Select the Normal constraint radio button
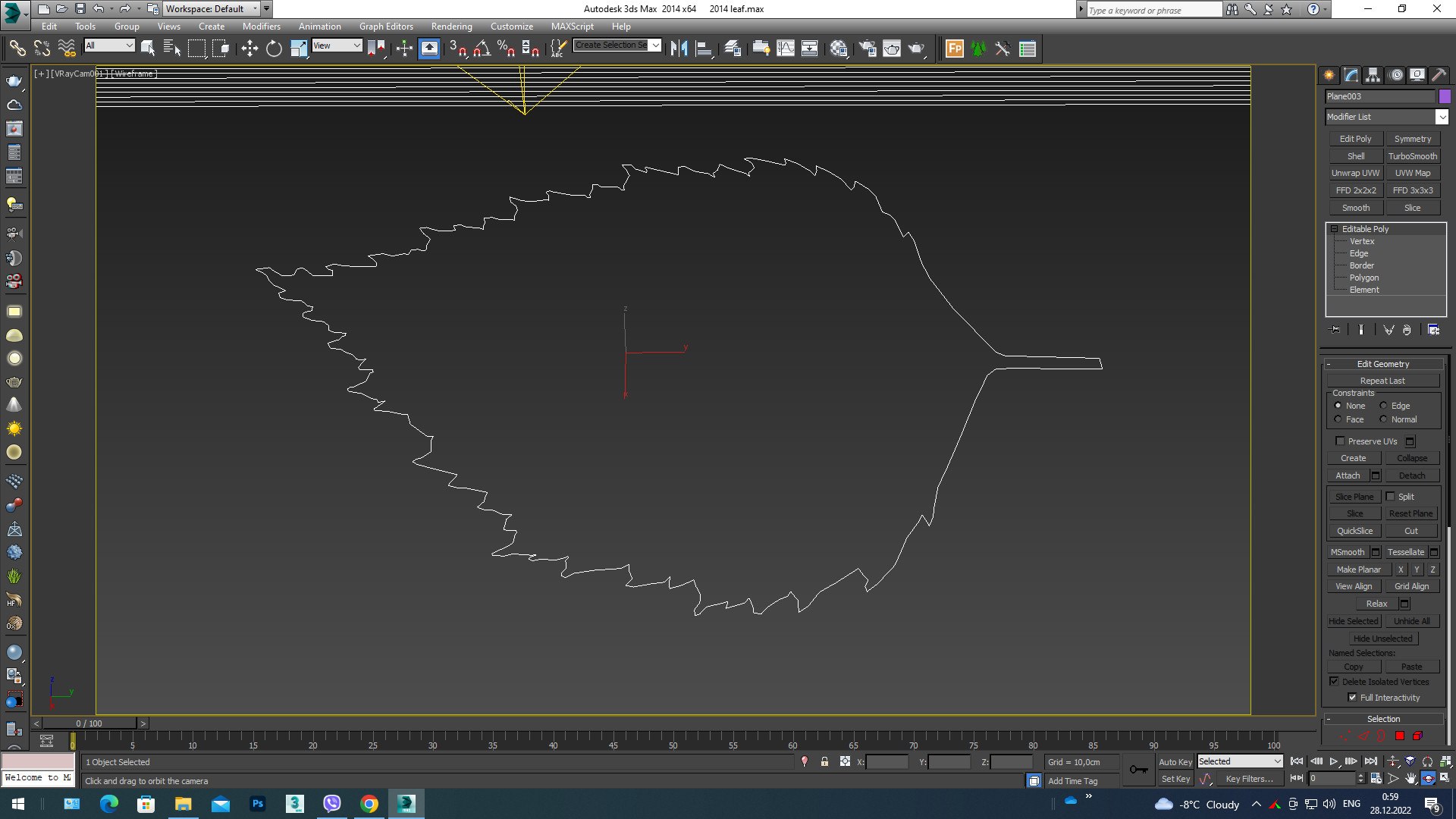Image resolution: width=1456 pixels, height=819 pixels. pyautogui.click(x=1383, y=419)
